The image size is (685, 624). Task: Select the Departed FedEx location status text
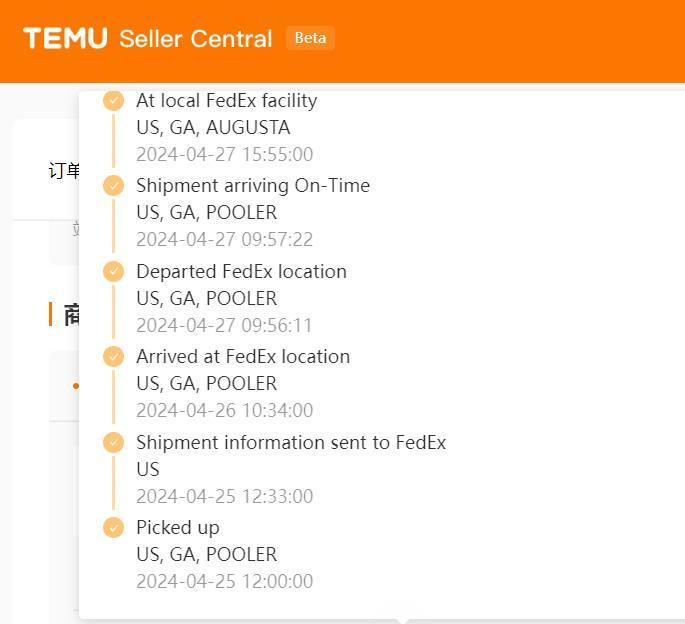point(242,271)
